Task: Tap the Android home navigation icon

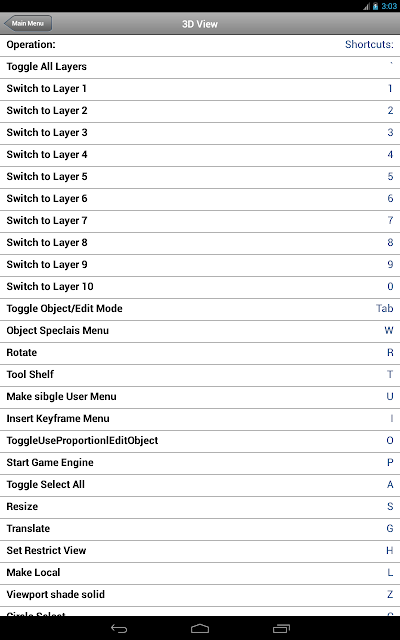Action: click(200, 629)
